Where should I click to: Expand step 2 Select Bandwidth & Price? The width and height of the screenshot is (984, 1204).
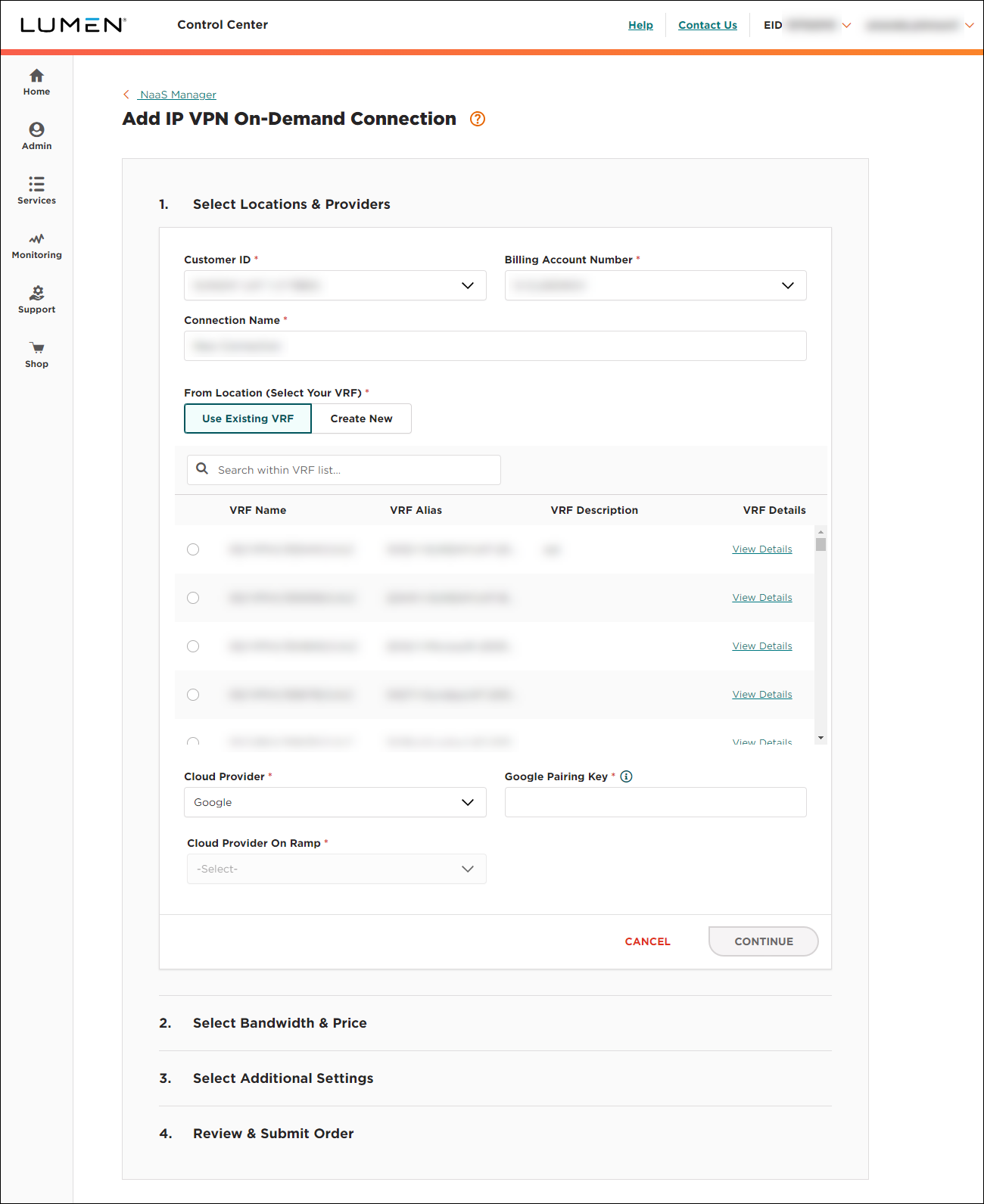pos(280,1023)
